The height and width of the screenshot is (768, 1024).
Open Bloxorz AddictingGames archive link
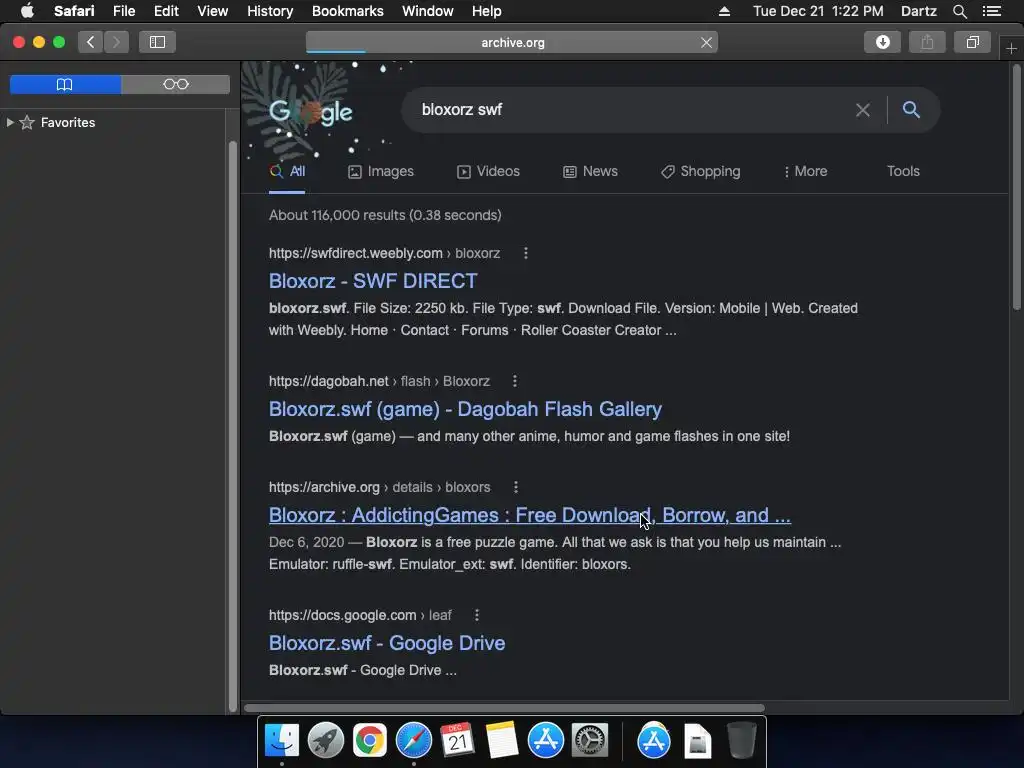coord(530,515)
